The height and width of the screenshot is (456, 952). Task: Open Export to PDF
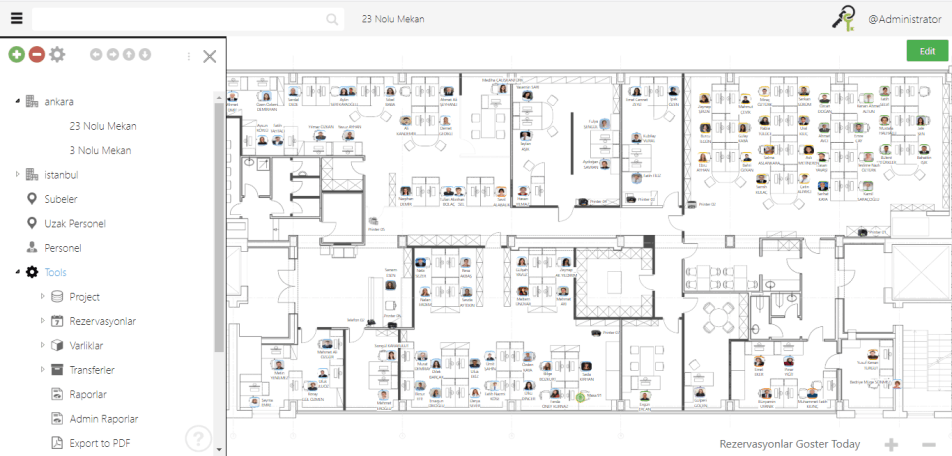coord(100,443)
